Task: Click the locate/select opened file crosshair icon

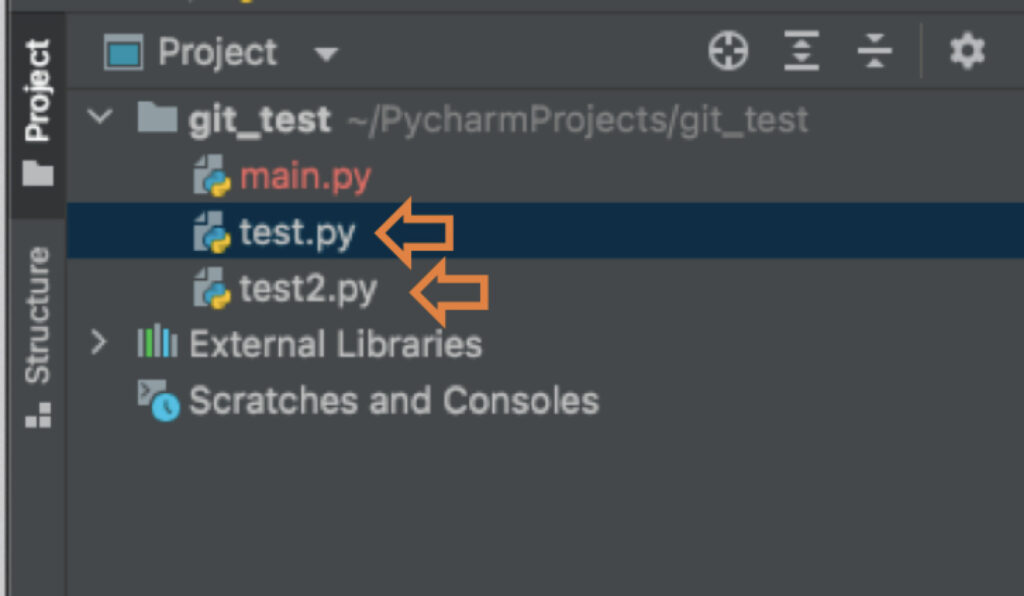Action: tap(728, 51)
